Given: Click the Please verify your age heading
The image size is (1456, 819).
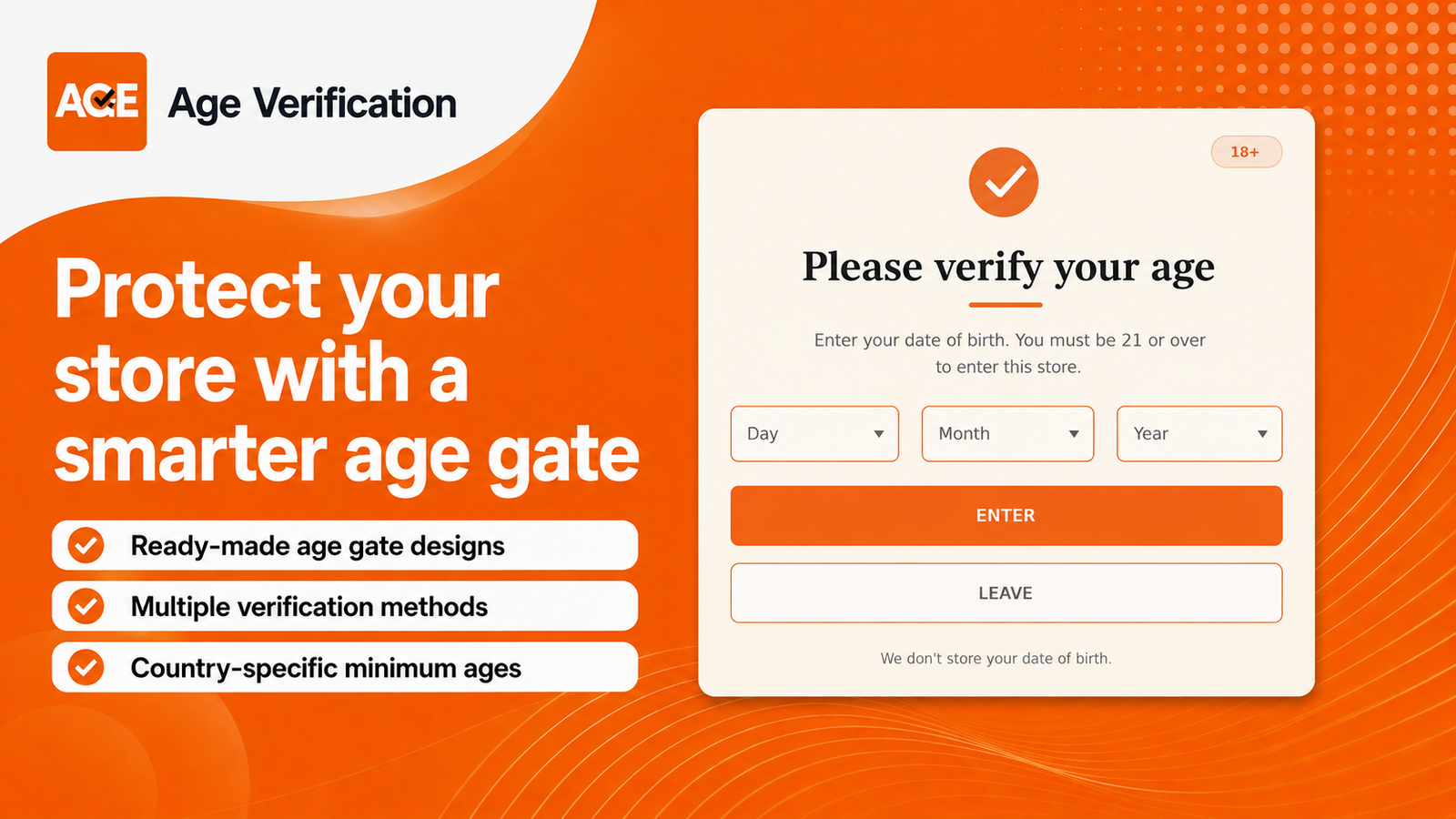Looking at the screenshot, I should (x=1008, y=268).
